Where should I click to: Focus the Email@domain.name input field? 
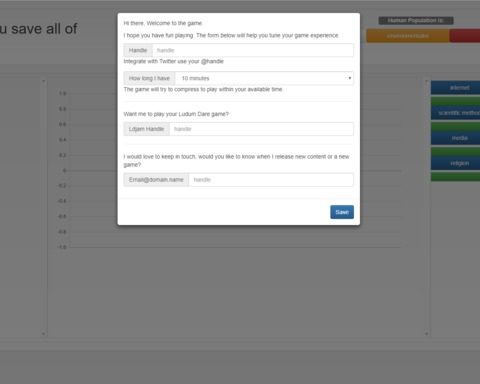coord(271,180)
